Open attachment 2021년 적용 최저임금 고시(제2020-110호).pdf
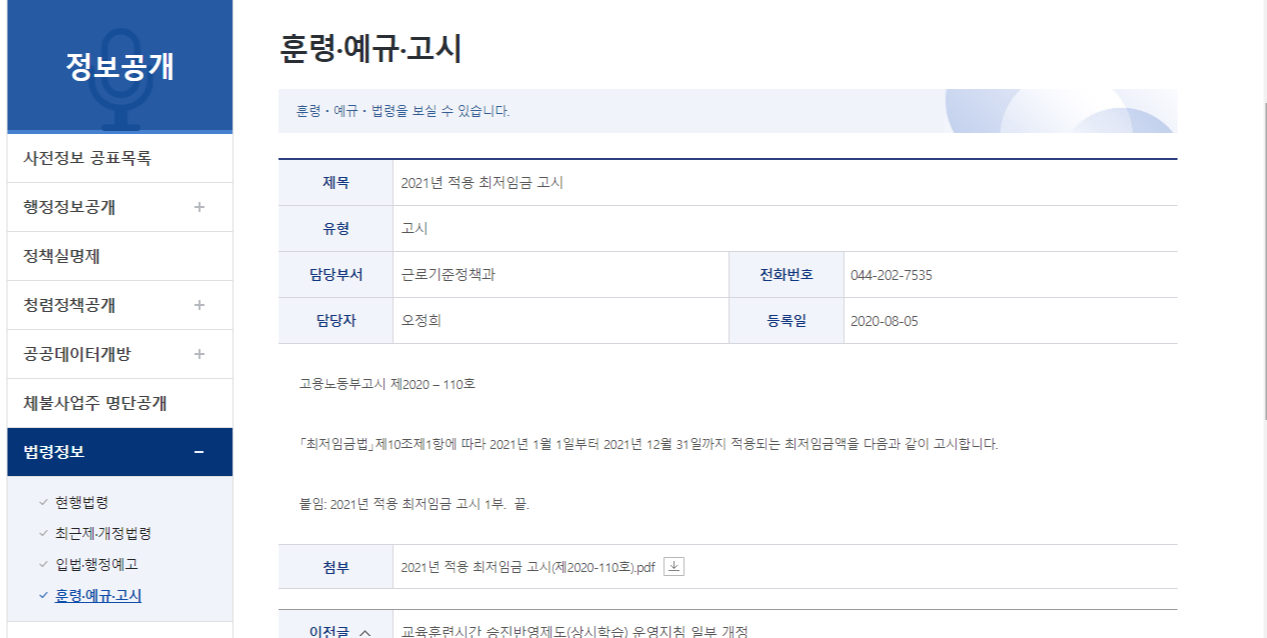 (528, 568)
